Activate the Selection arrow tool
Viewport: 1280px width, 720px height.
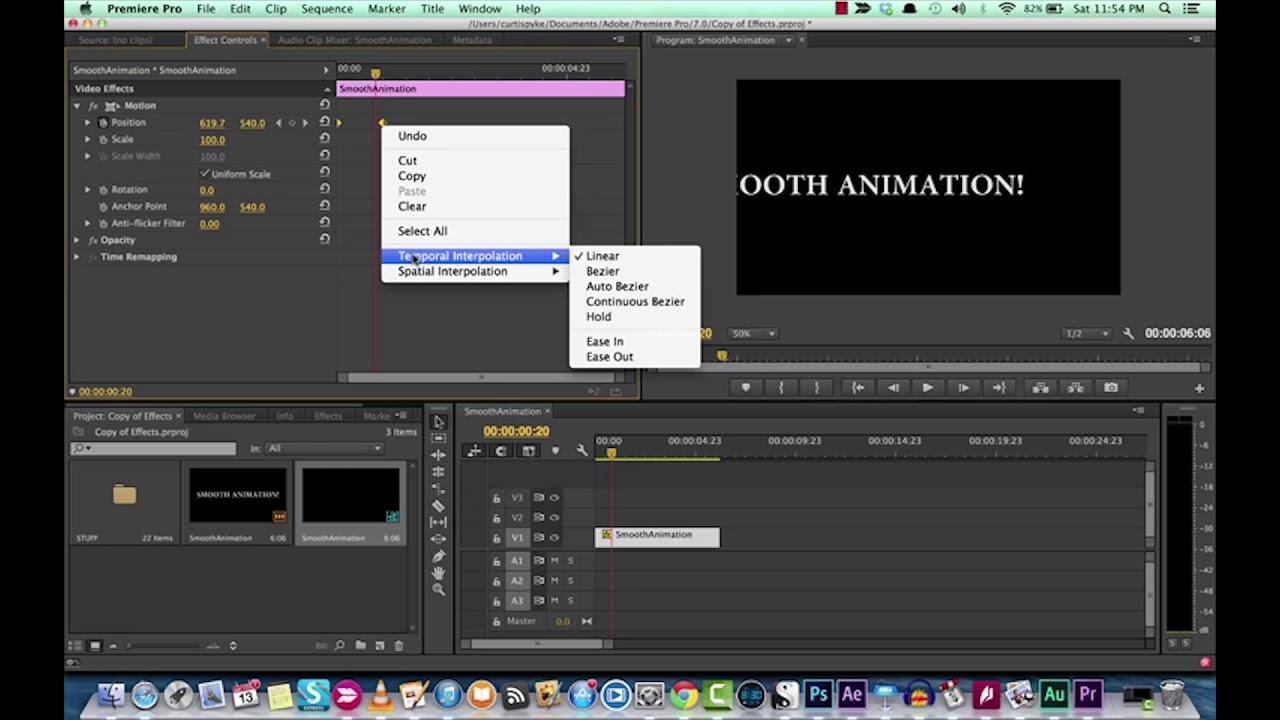click(438, 422)
